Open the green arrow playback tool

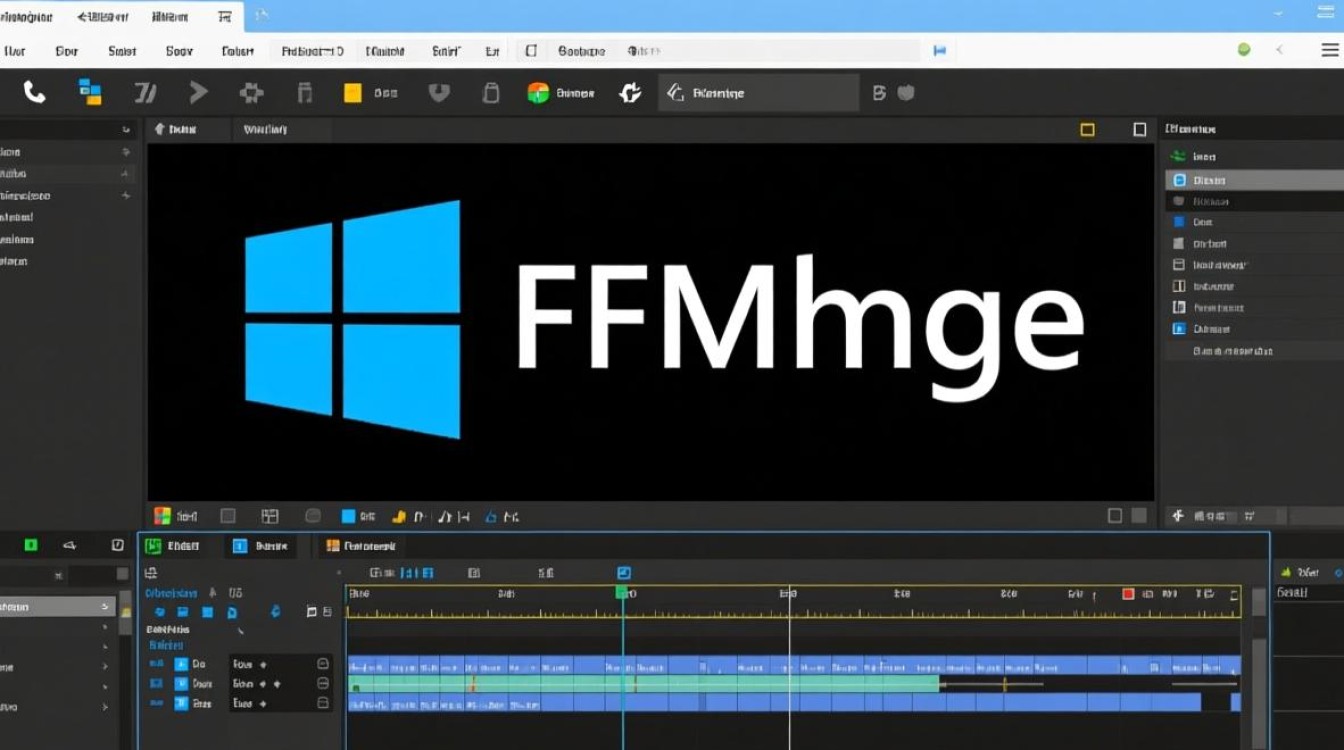(198, 92)
